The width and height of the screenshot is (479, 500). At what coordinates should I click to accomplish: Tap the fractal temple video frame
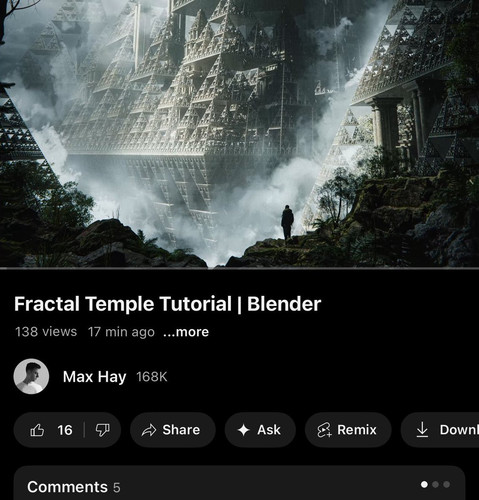(x=239, y=133)
